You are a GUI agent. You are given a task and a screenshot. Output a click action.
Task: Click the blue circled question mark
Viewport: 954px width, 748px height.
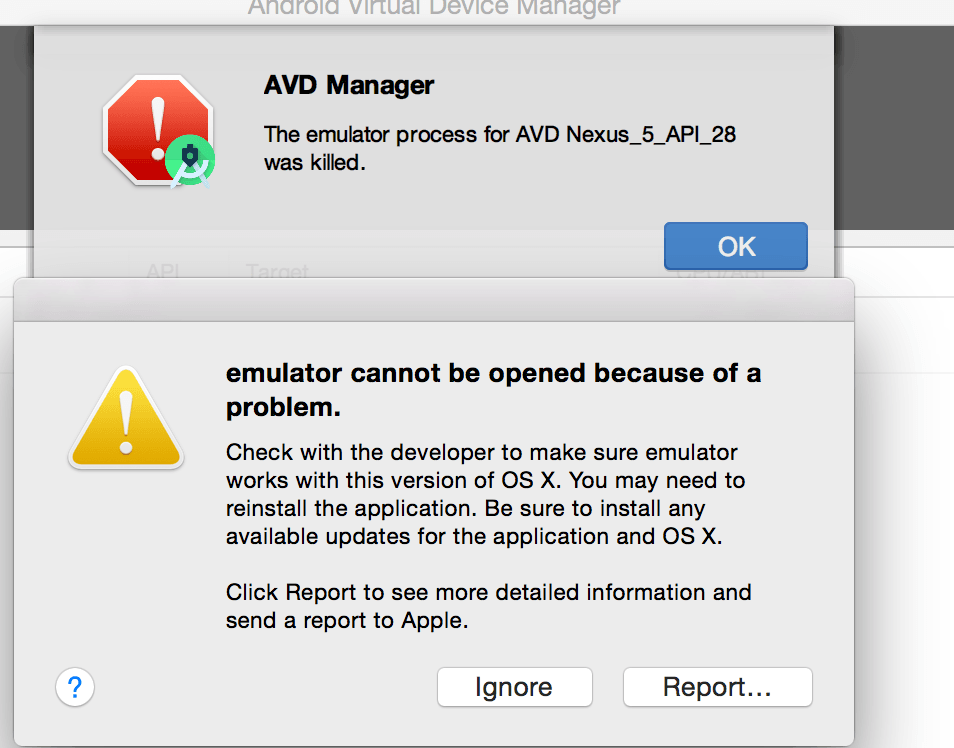pos(74,687)
